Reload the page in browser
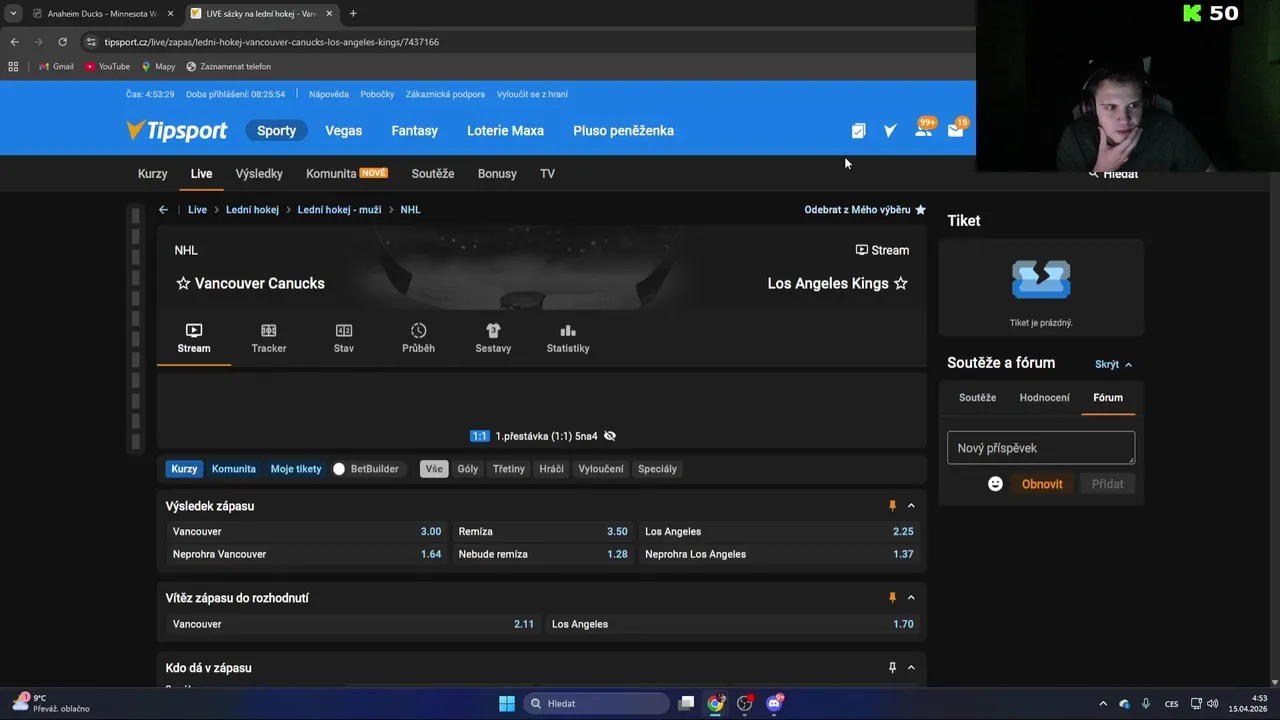The width and height of the screenshot is (1280, 720). 62,42
